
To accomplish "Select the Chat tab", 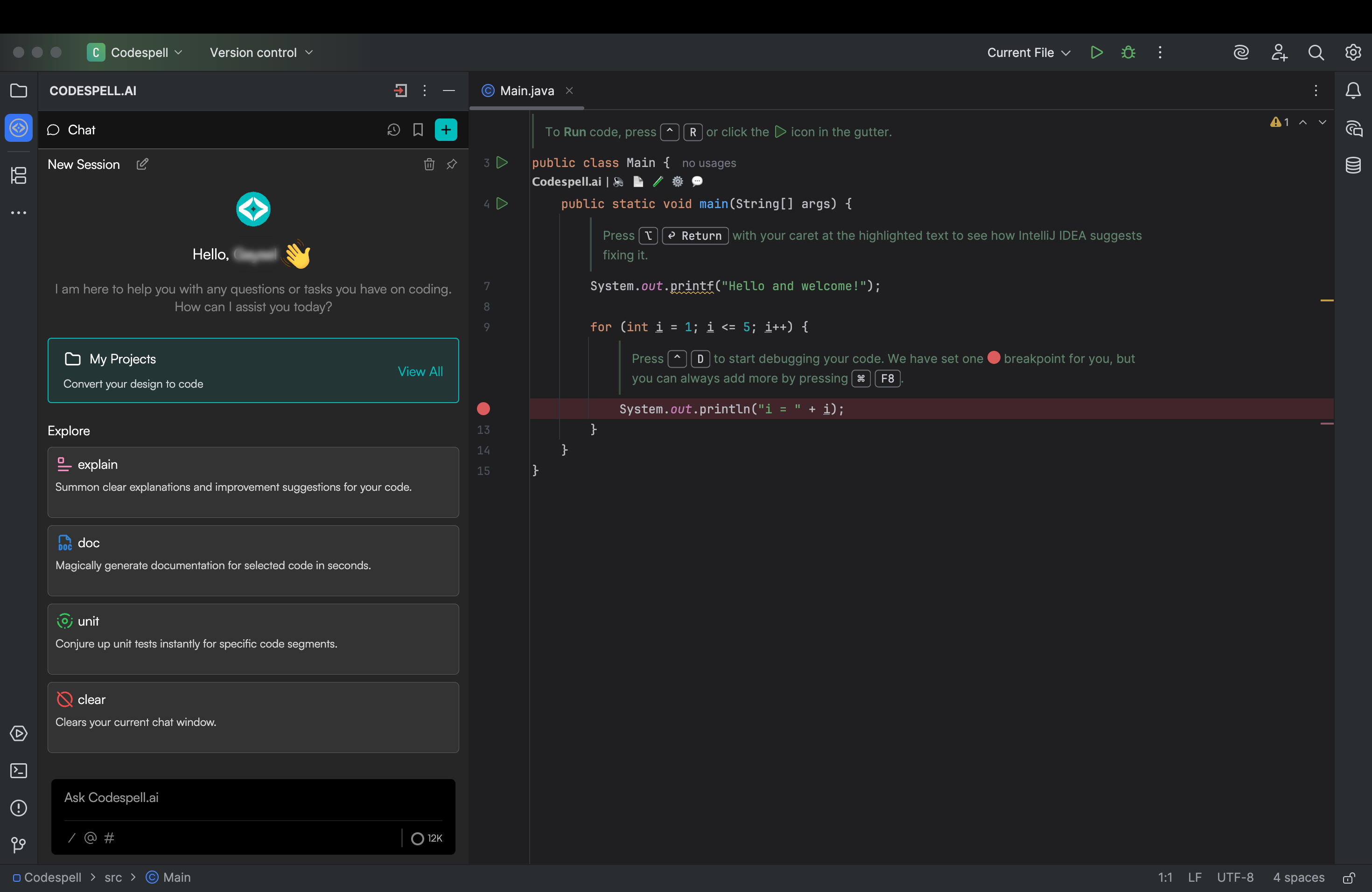I will click(71, 130).
